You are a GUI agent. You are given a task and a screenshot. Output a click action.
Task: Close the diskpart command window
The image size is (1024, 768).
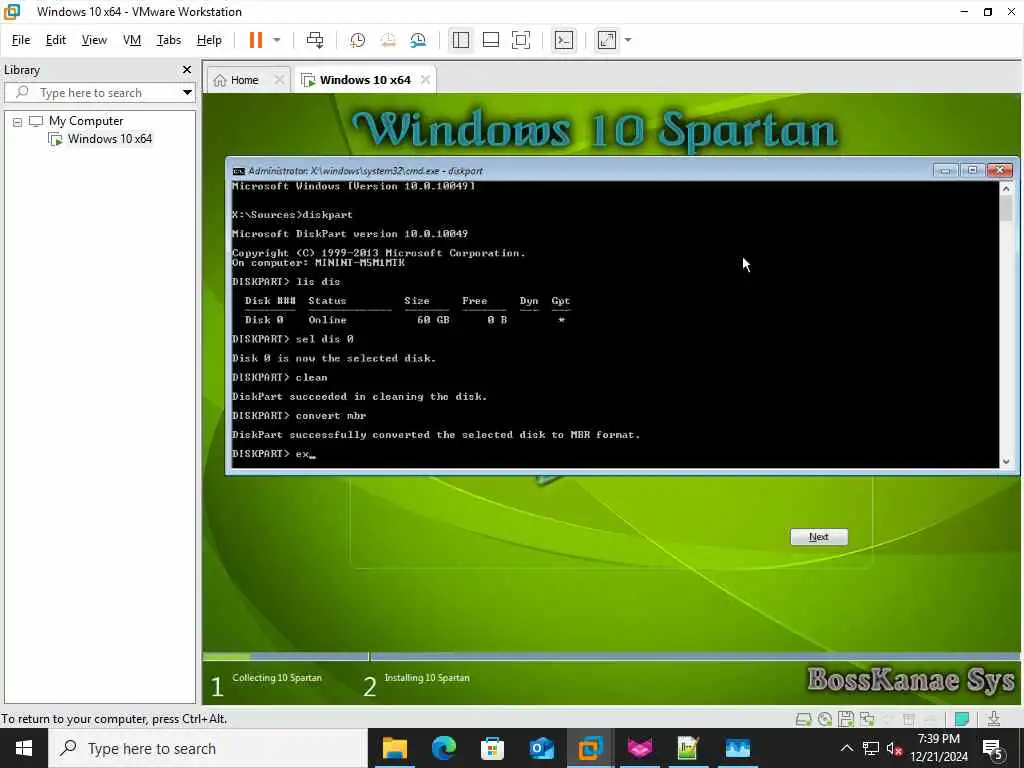(x=999, y=170)
